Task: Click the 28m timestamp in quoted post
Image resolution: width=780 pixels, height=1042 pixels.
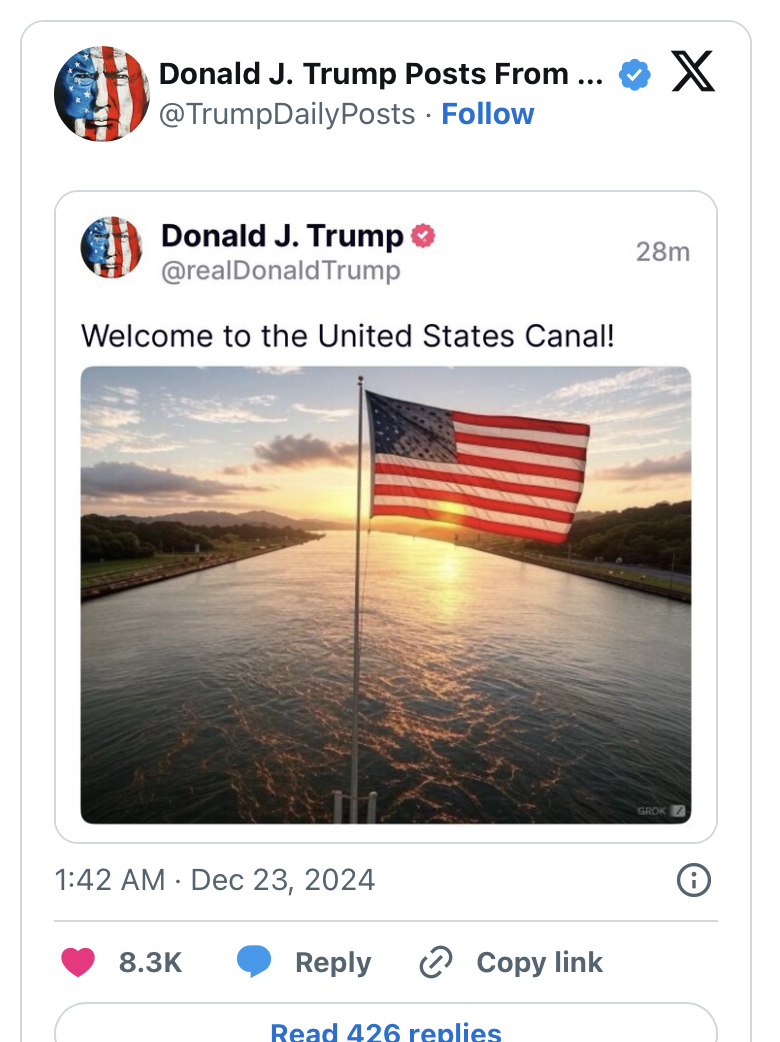Action: pyautogui.click(x=662, y=251)
